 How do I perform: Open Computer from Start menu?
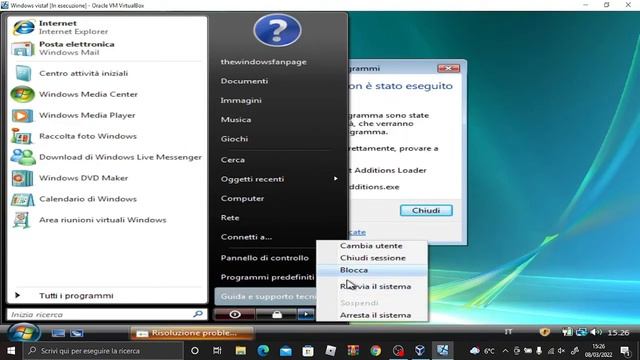click(242, 198)
